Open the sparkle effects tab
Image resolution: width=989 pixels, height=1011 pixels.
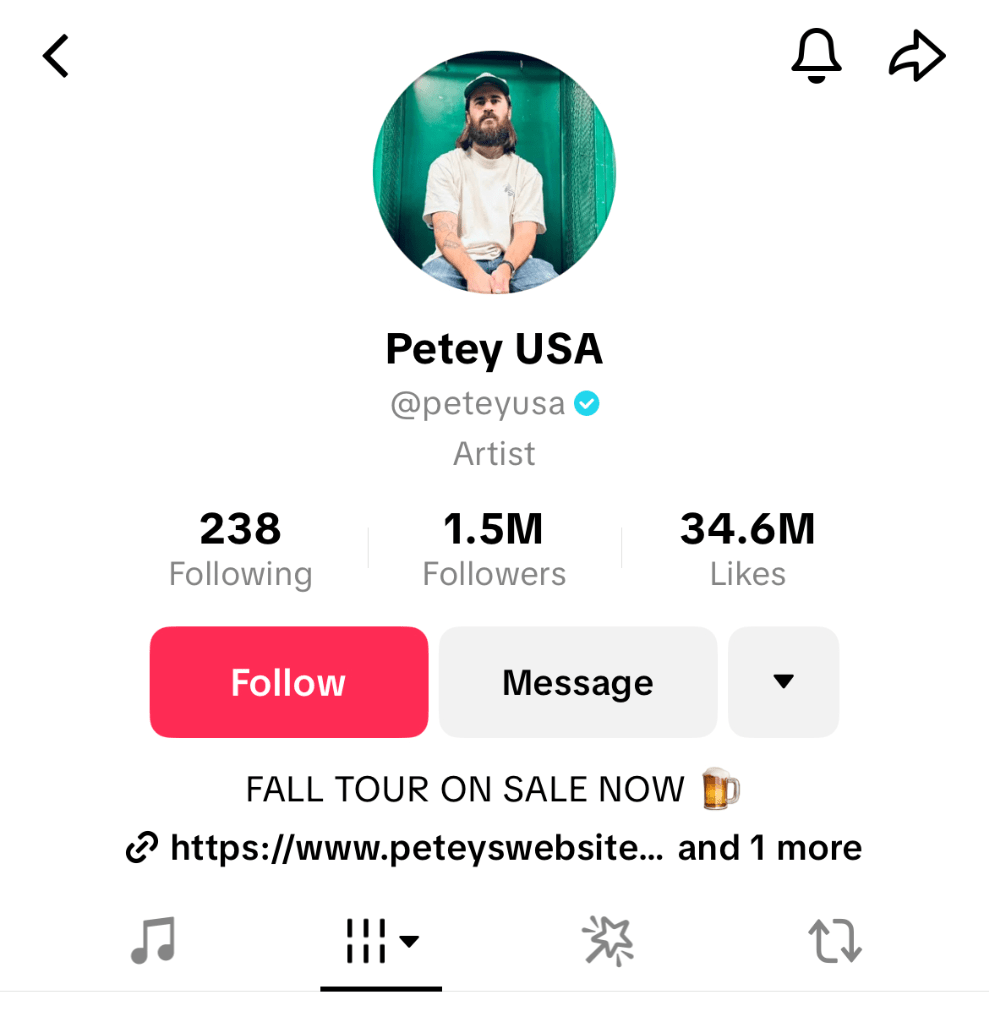[607, 941]
